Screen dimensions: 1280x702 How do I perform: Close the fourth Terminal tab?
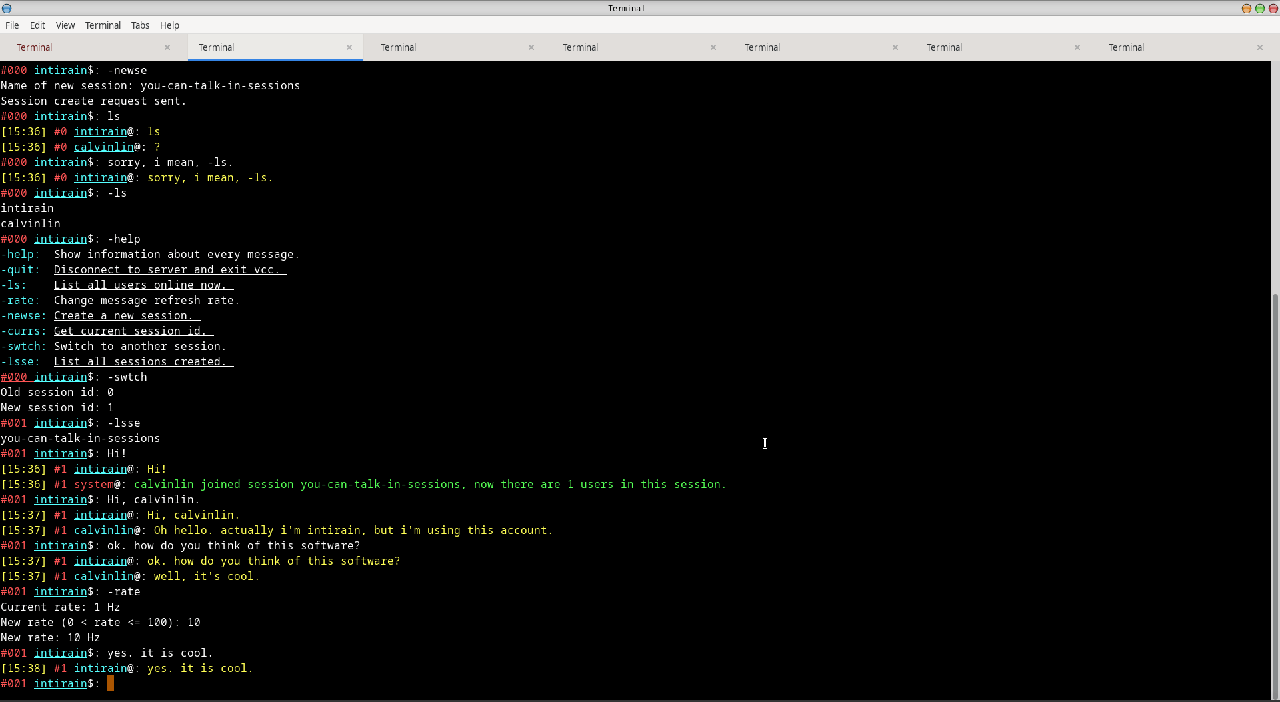pyautogui.click(x=713, y=47)
